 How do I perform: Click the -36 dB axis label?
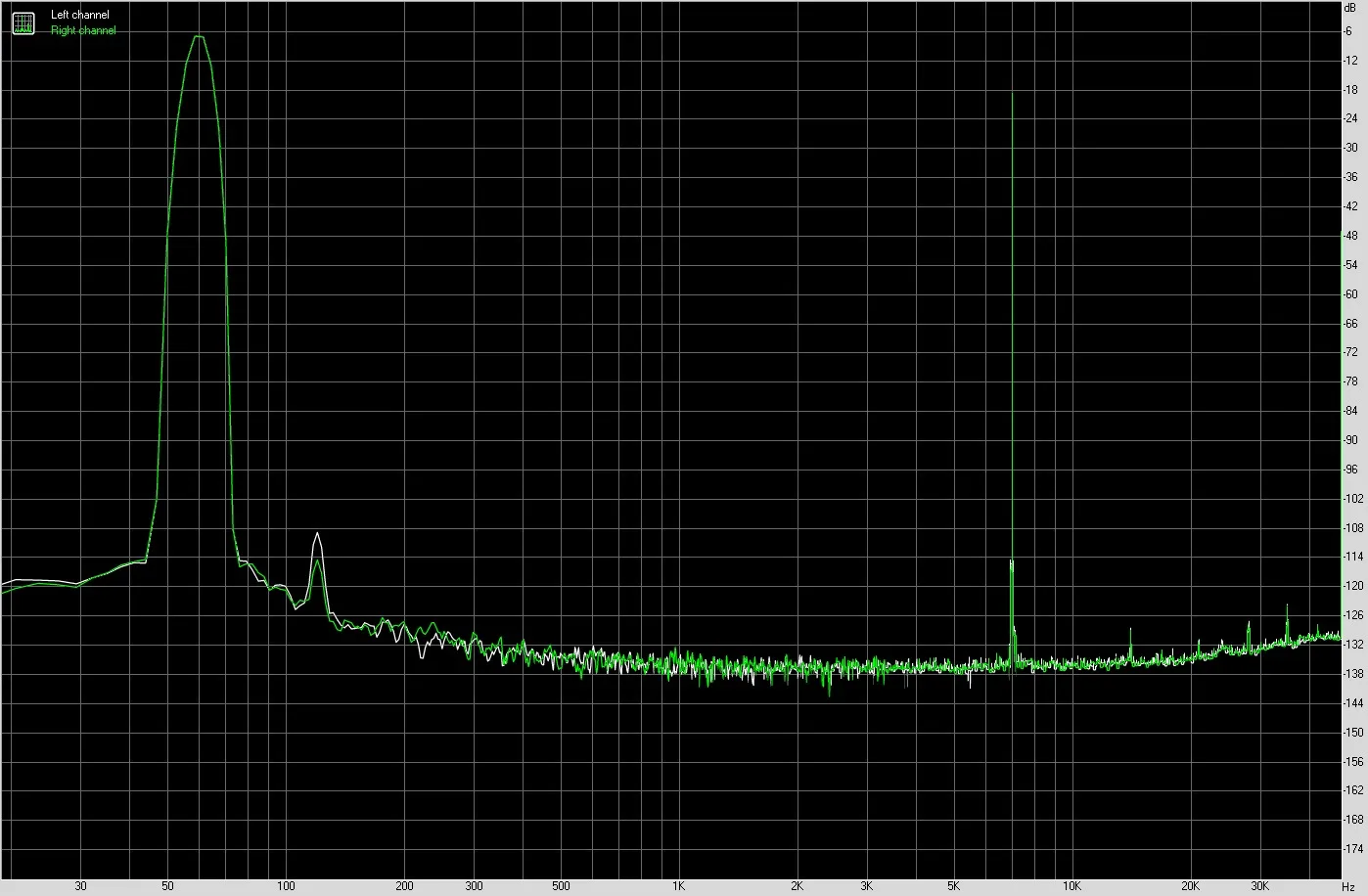coord(1351,177)
